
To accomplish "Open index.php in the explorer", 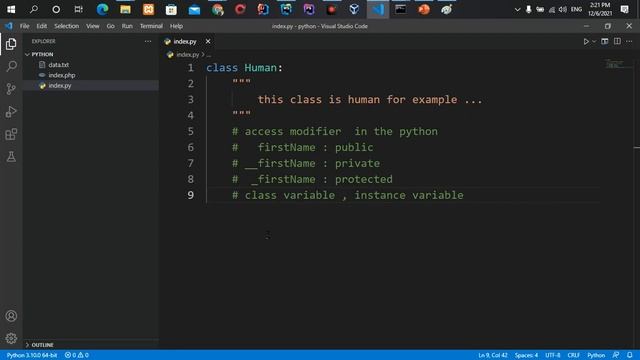I will click(x=62, y=75).
